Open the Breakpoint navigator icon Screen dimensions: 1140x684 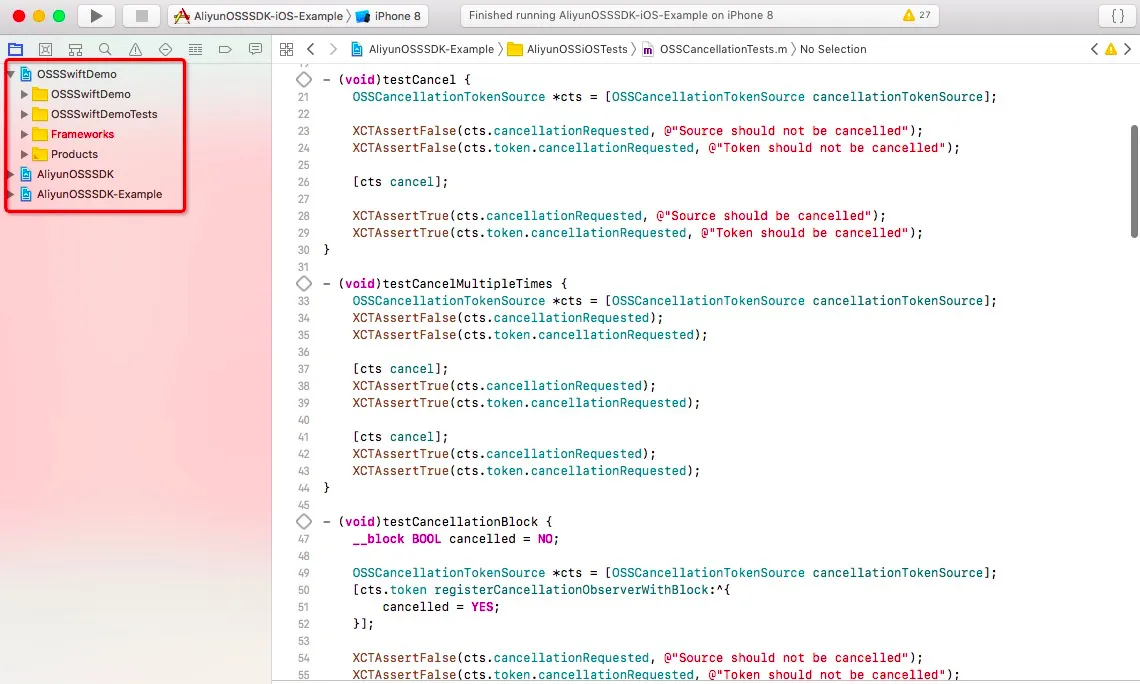pos(225,49)
